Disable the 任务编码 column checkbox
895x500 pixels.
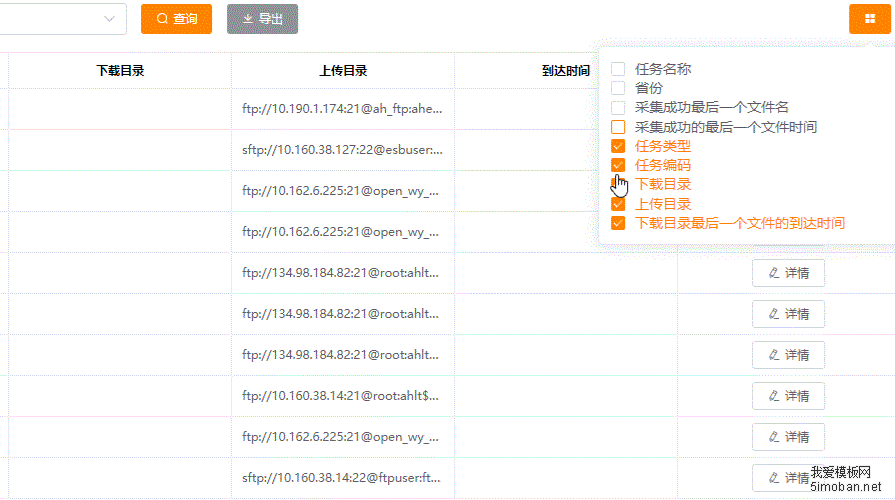(x=618, y=165)
